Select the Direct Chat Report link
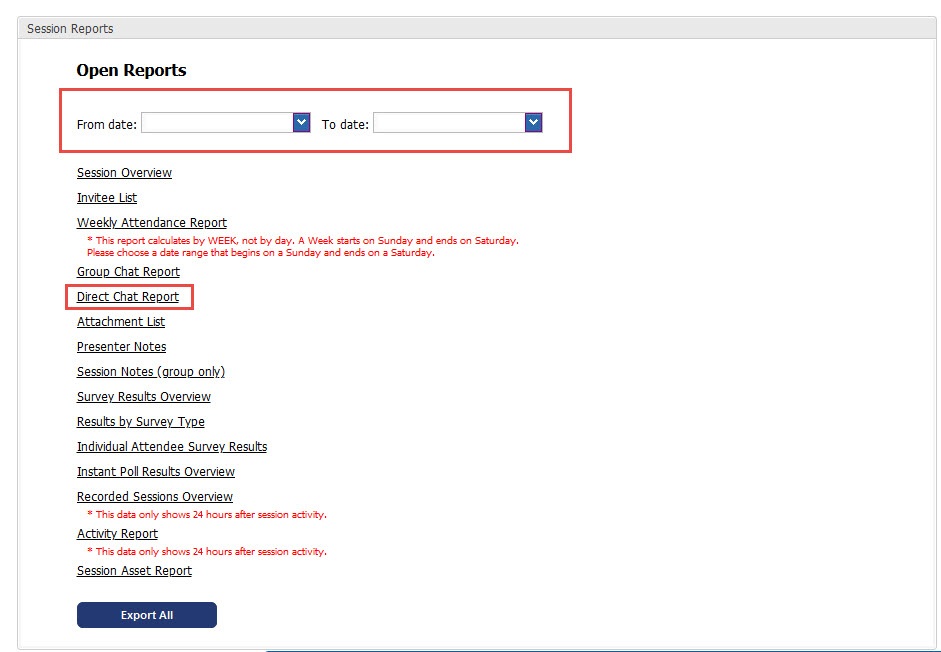 coord(128,297)
